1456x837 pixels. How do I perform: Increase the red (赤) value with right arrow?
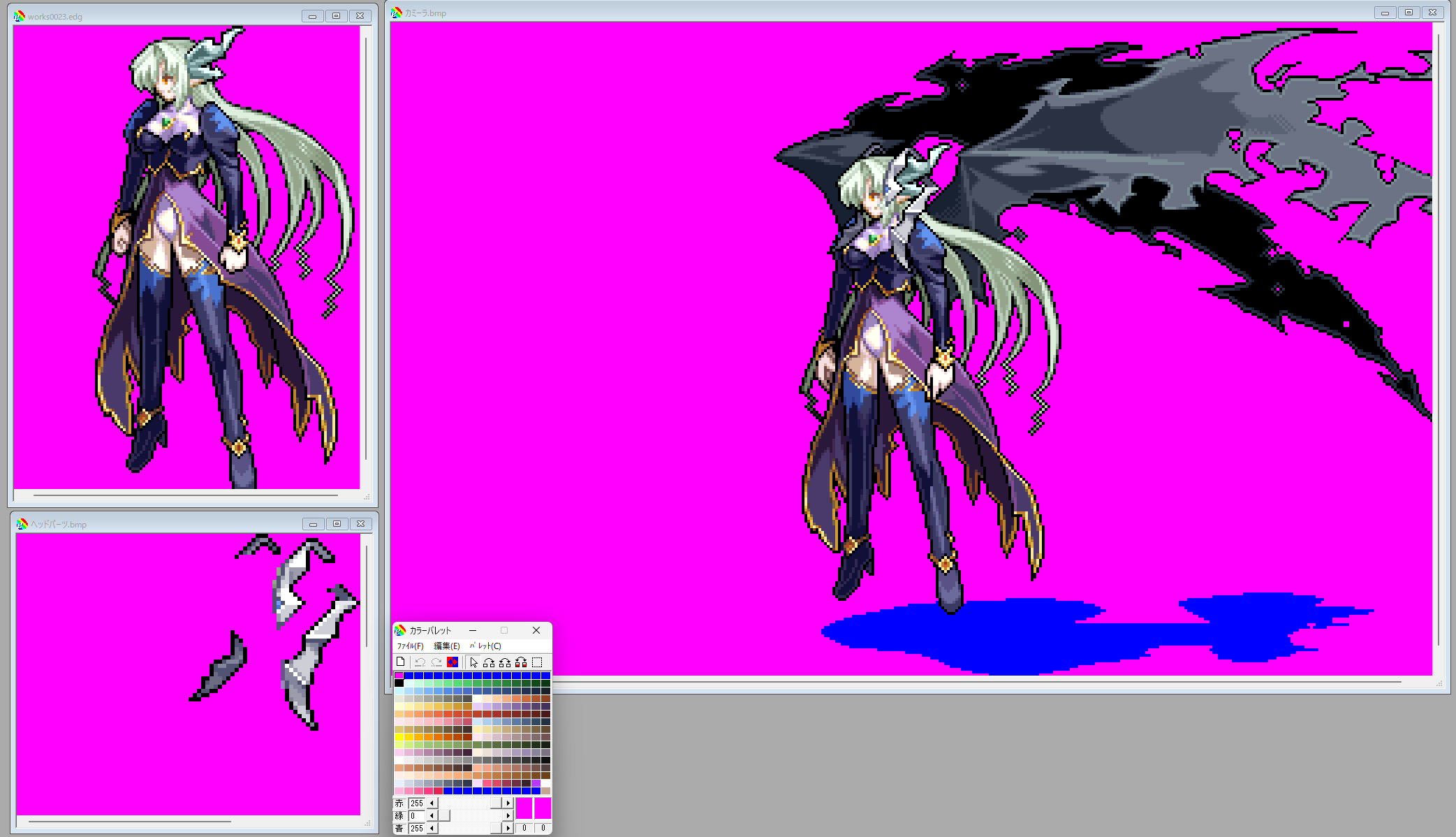[x=508, y=803]
